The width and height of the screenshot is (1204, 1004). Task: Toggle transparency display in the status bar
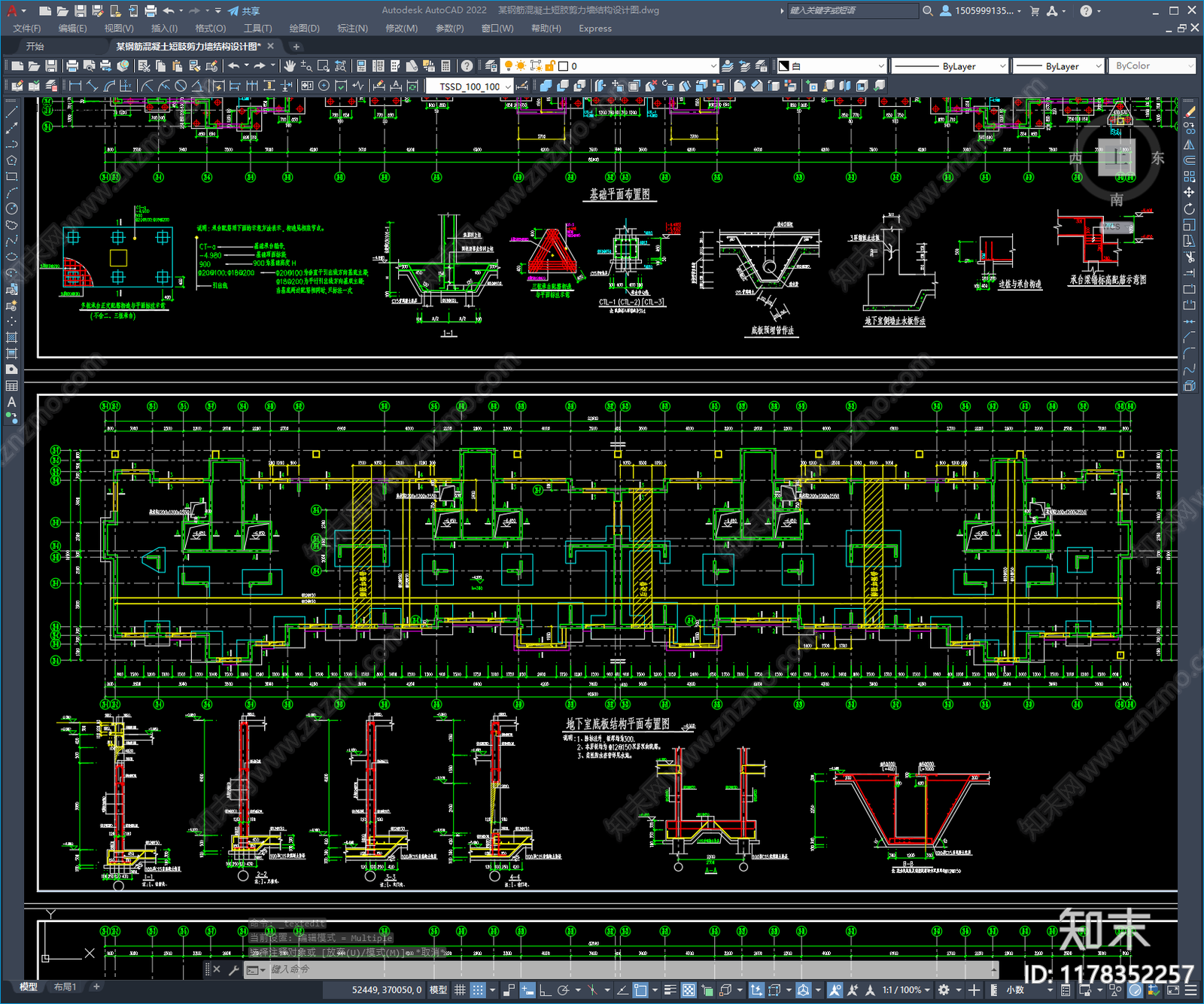click(x=688, y=990)
